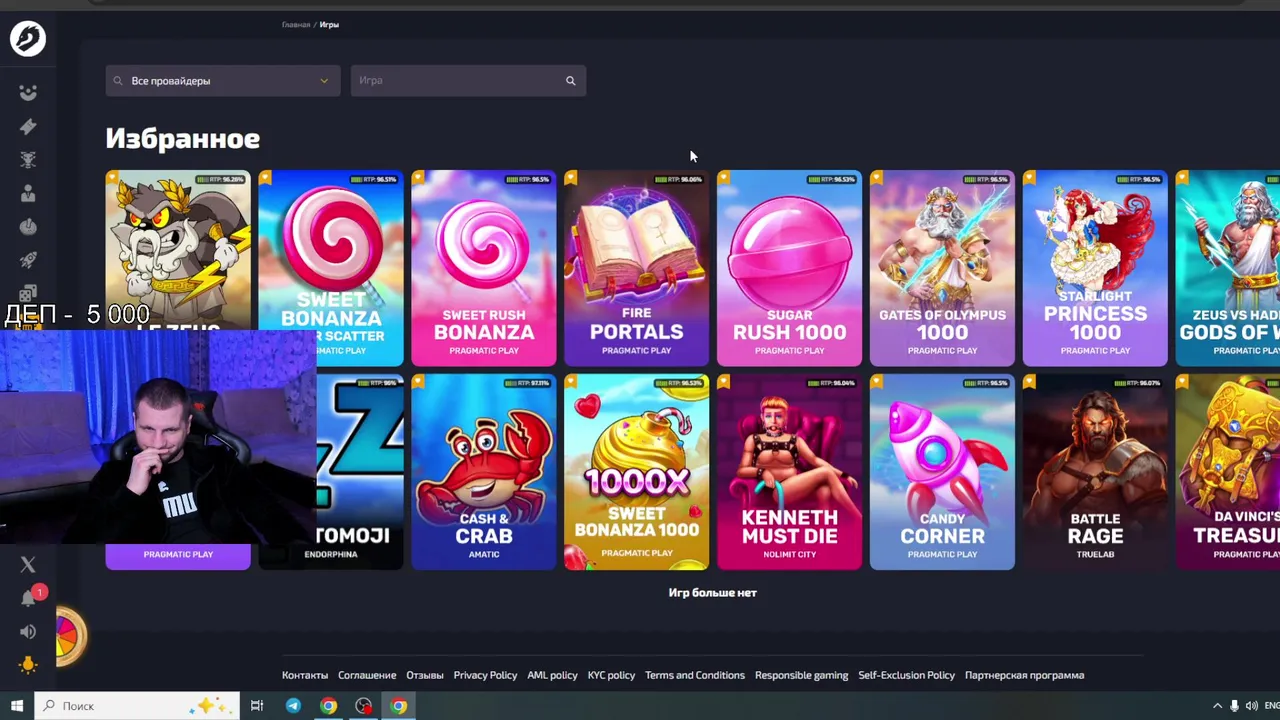
Task: Toggle the light theme bulb icon
Action: (28, 665)
